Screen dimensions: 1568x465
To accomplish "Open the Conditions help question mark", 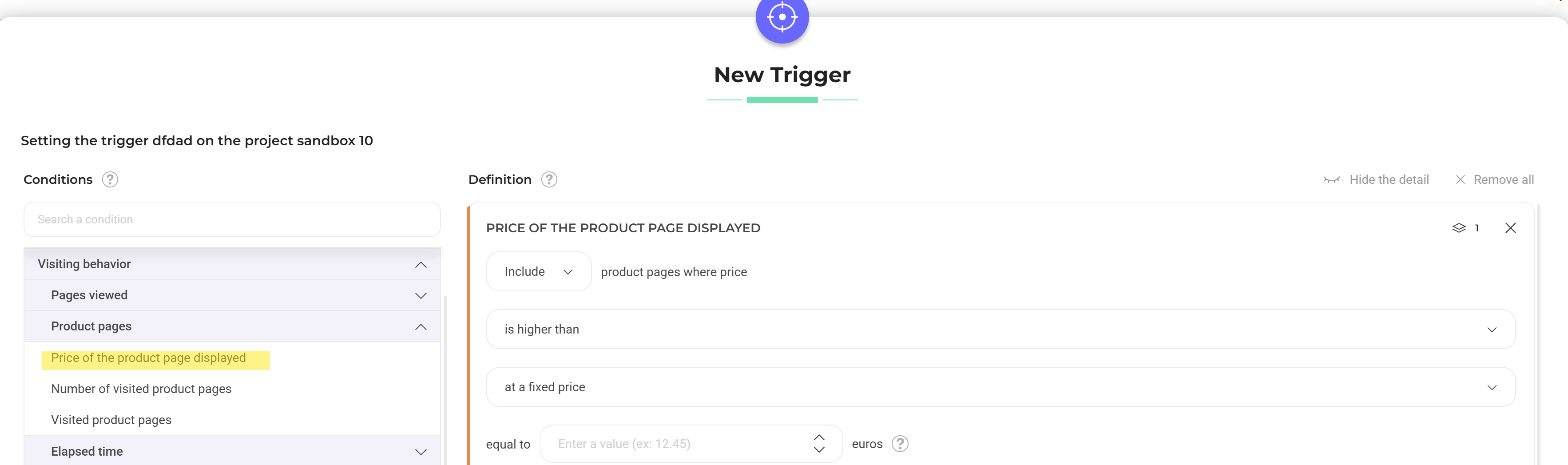I will (110, 179).
